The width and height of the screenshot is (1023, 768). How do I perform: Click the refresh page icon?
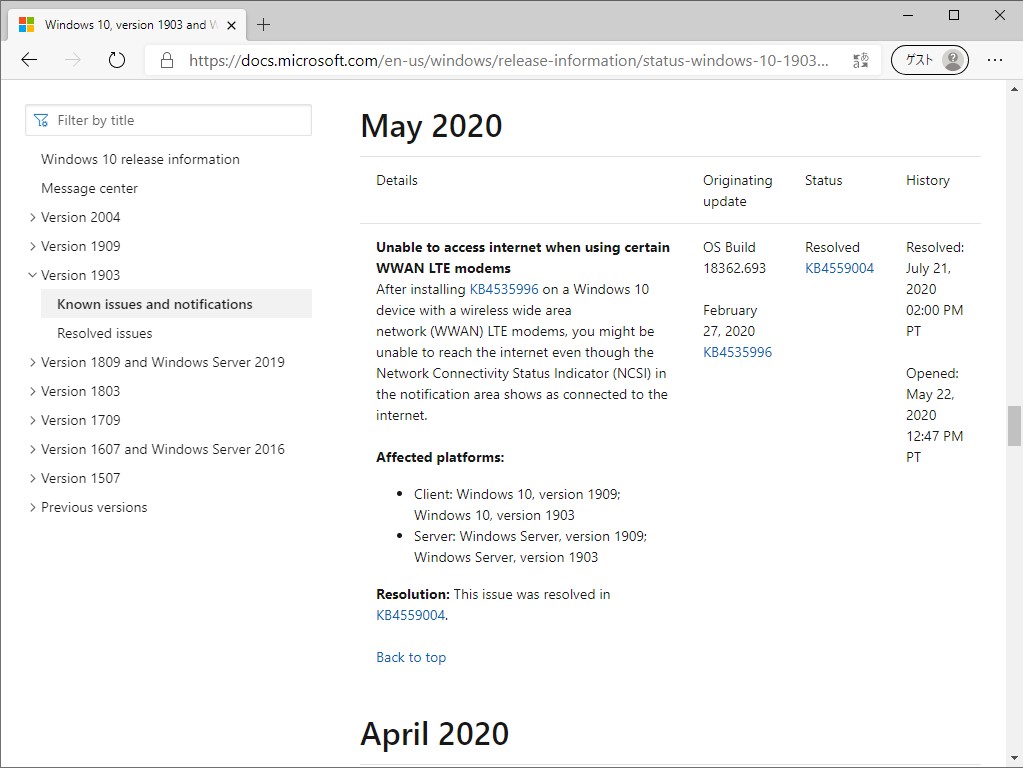click(117, 60)
